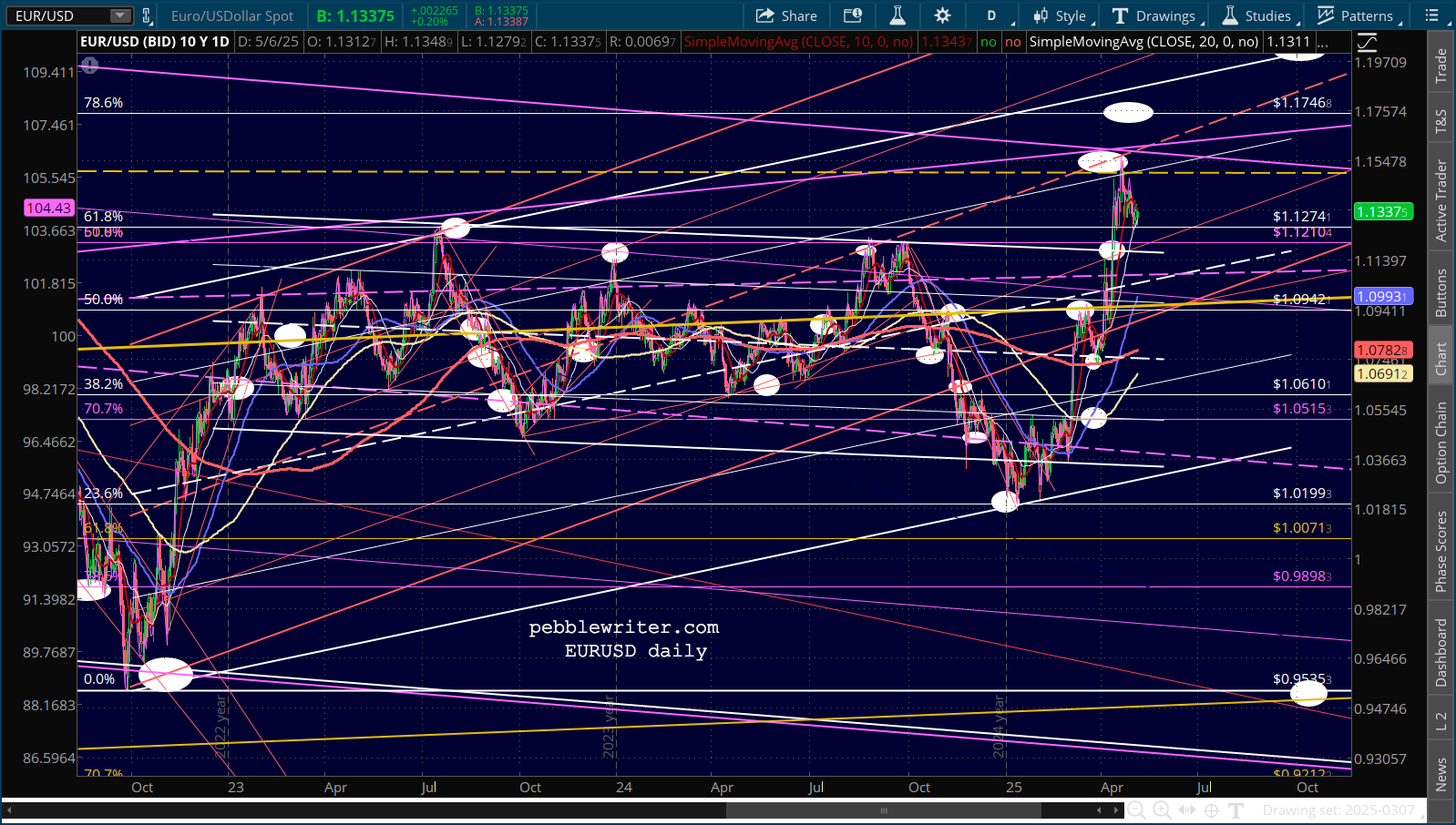1456x825 pixels.
Task: Open the L2 sidebar tab
Action: pyautogui.click(x=1441, y=720)
